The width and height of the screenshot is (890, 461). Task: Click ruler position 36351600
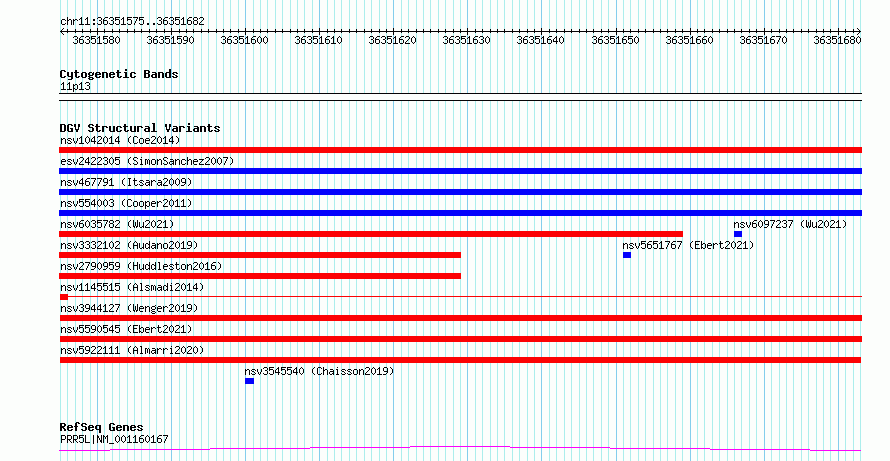tap(245, 40)
